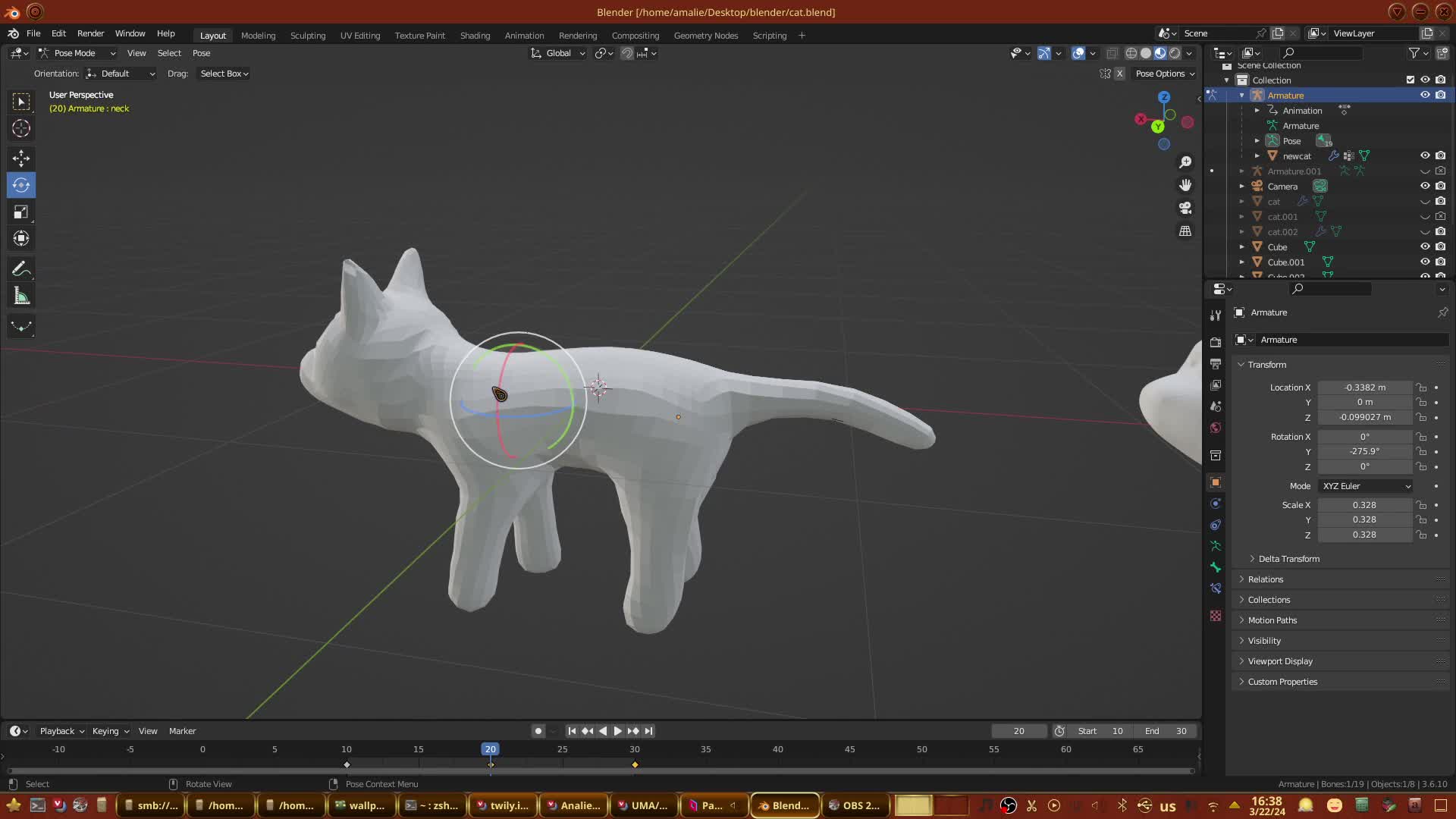Uncheck the Collection exclude checkbox
The image size is (1456, 819).
click(x=1410, y=80)
